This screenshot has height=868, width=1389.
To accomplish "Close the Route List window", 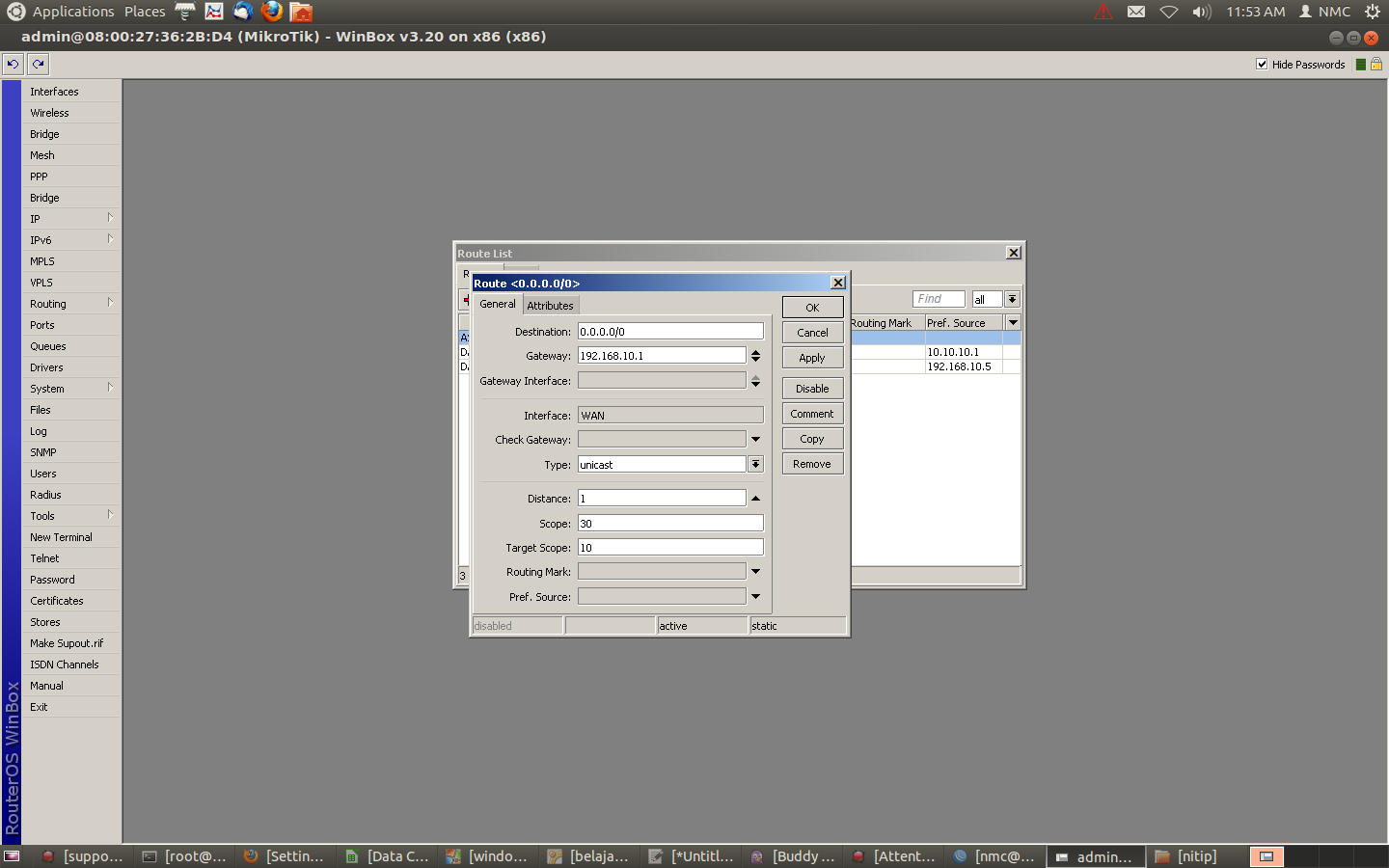I will pyautogui.click(x=1014, y=253).
